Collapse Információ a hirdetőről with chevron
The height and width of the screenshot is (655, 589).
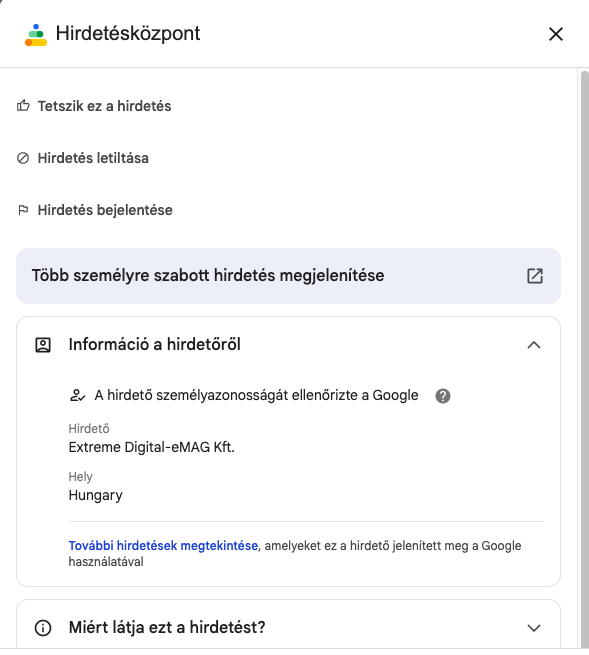[x=534, y=345]
